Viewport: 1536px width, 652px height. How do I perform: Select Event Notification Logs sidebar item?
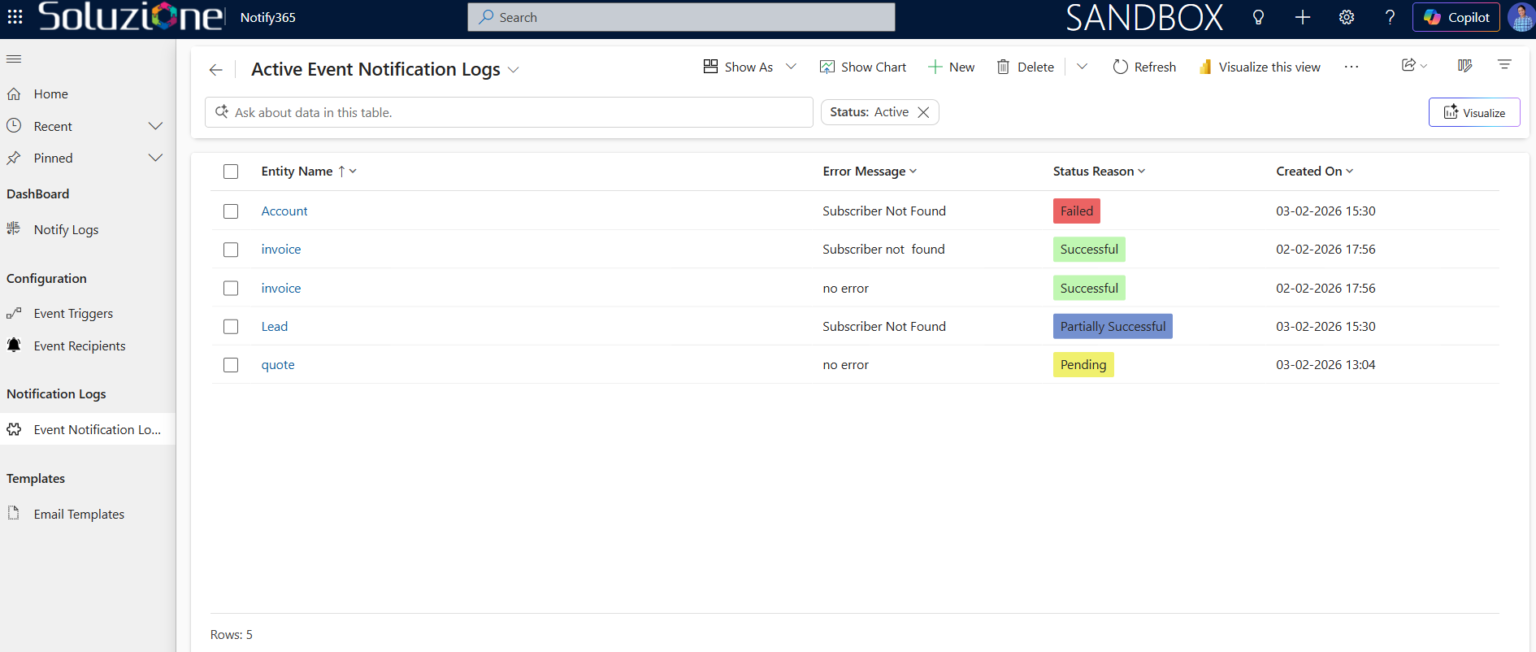[88, 429]
